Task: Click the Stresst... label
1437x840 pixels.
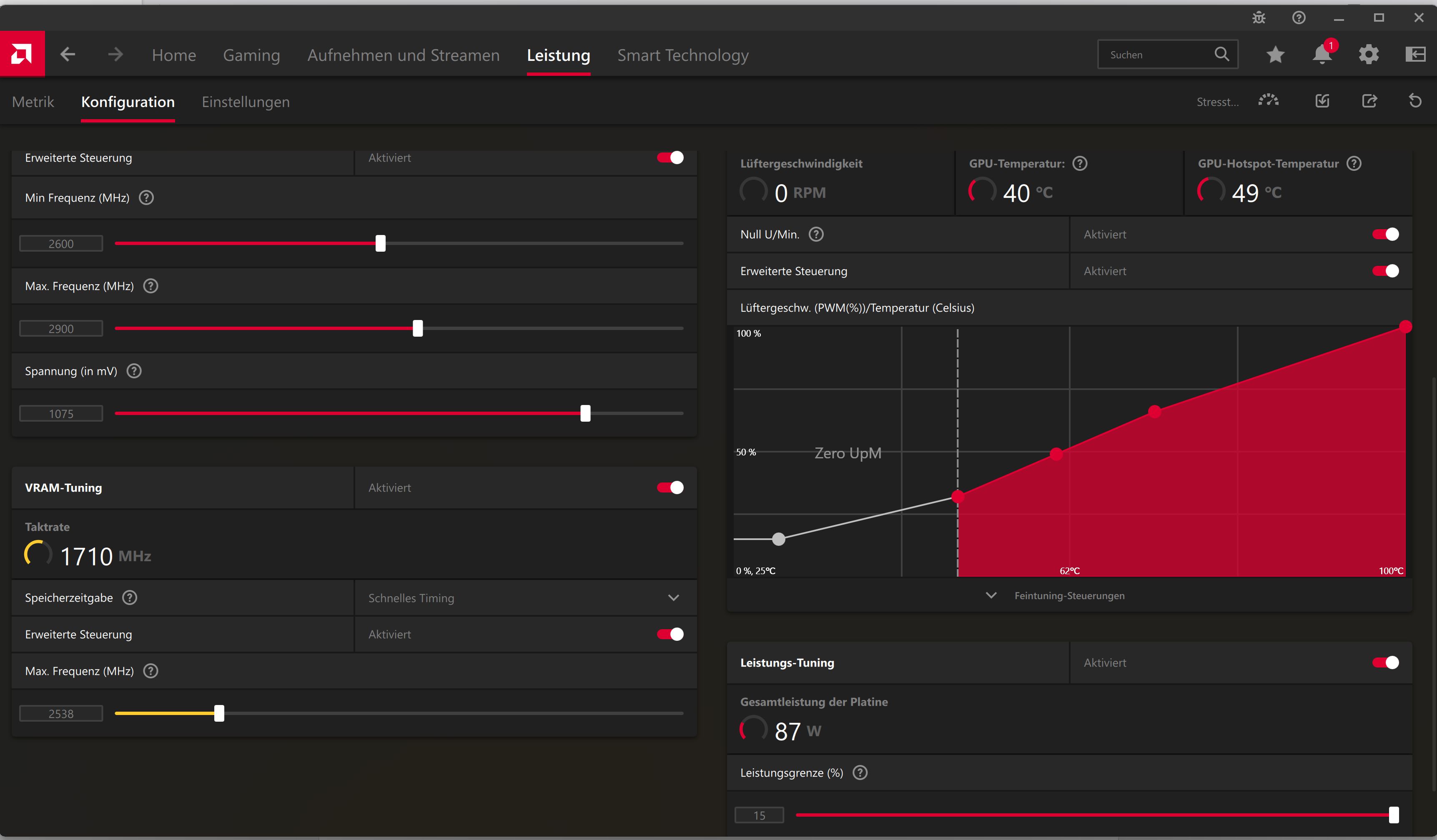Action: pyautogui.click(x=1217, y=102)
